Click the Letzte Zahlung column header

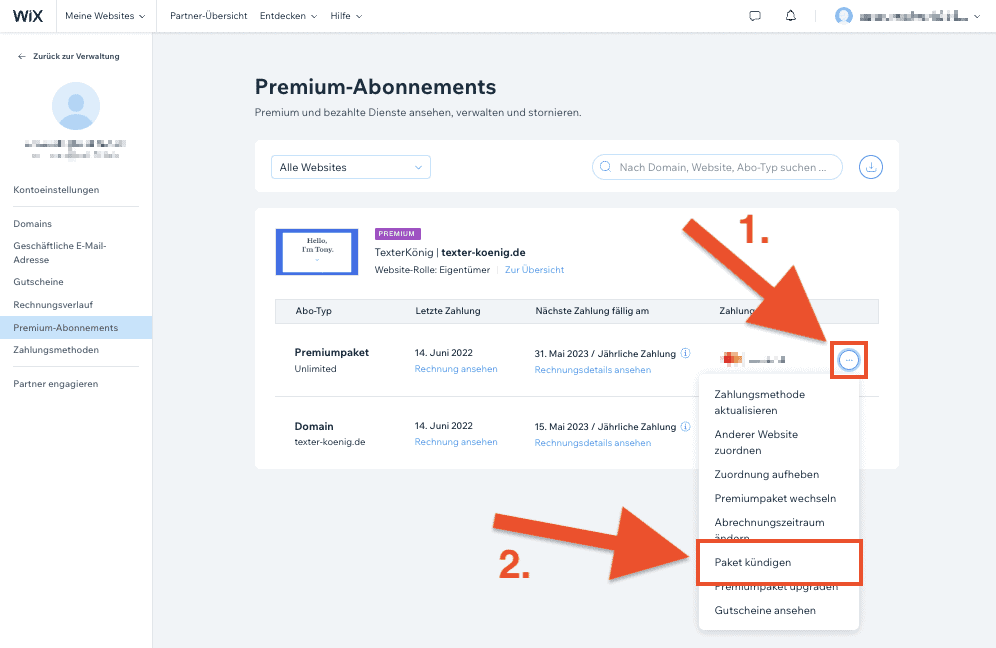pos(447,311)
